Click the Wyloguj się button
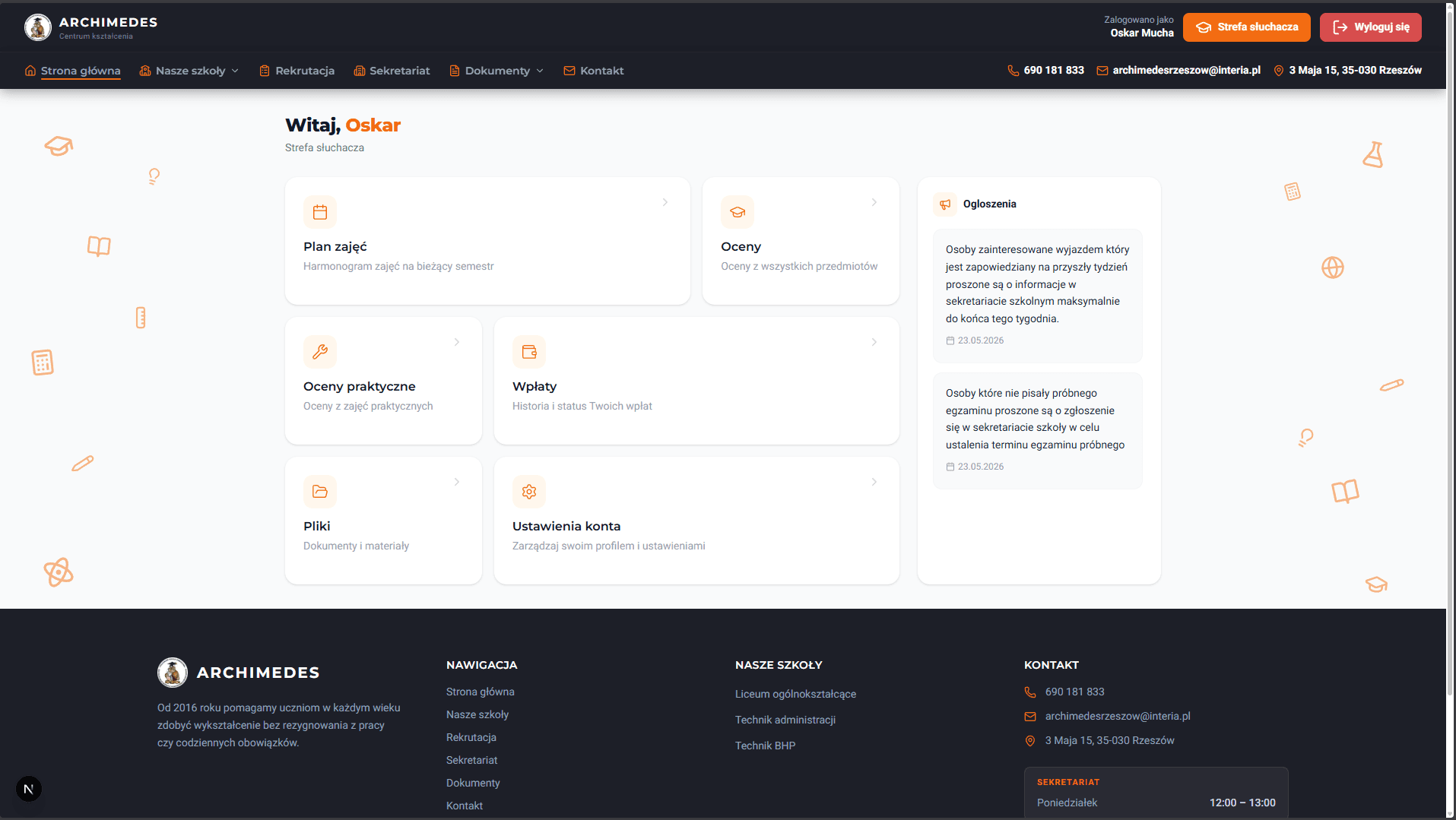Image resolution: width=1456 pixels, height=820 pixels. pos(1371,27)
